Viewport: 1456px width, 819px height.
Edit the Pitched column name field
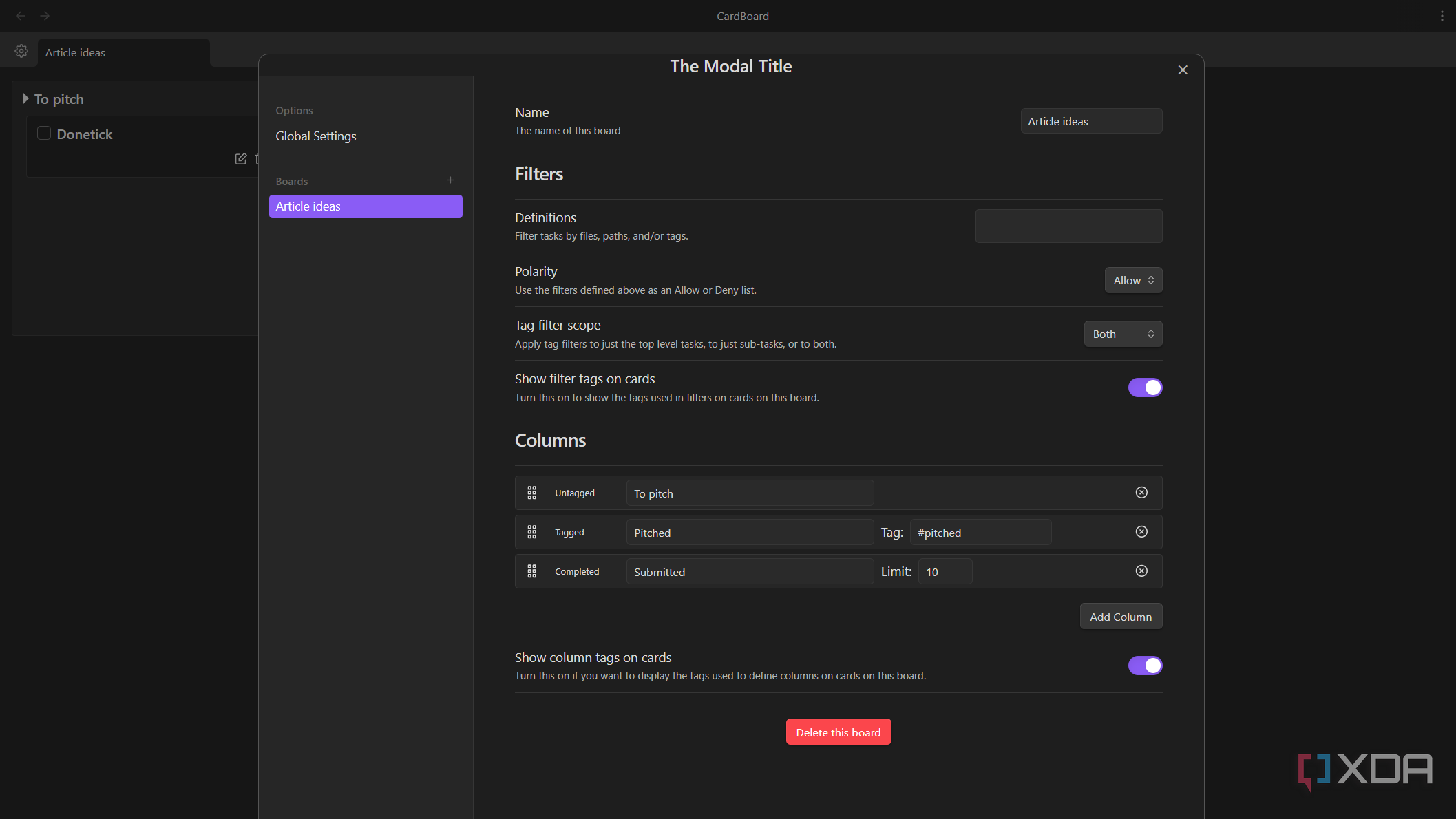750,533
